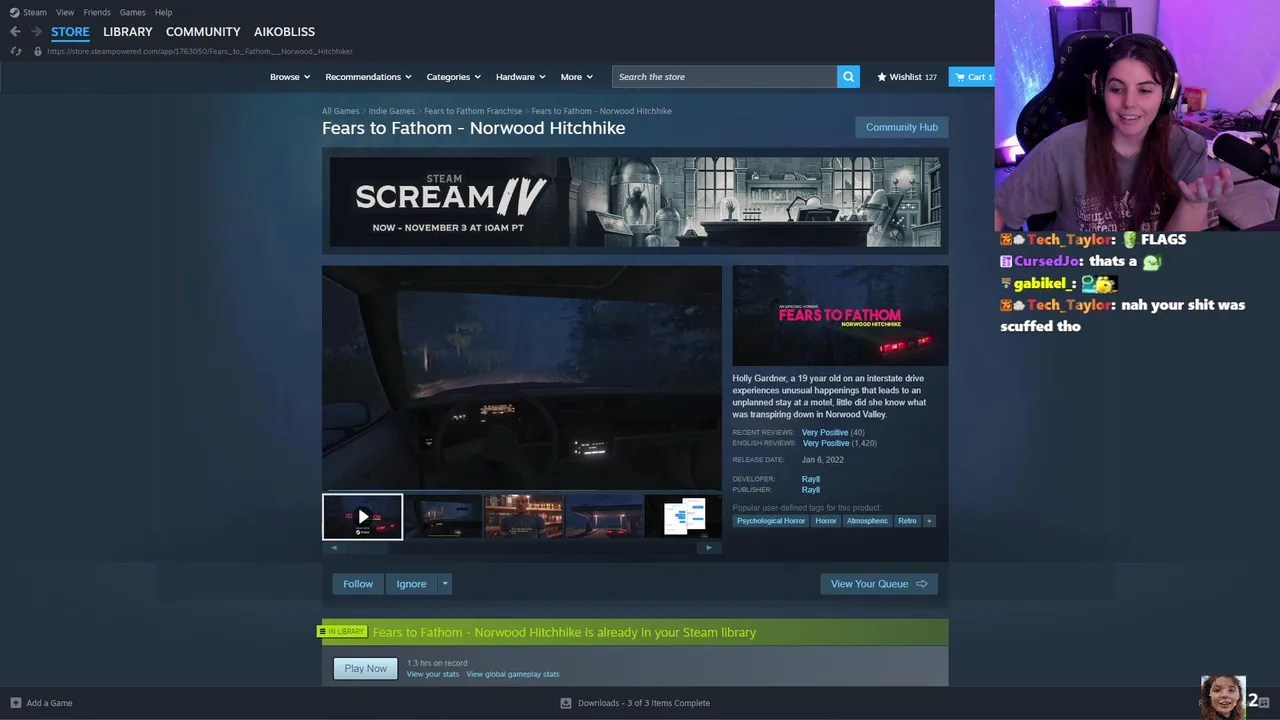This screenshot has width=1280, height=720.
Task: Click the thumbnail strip scrollbar
Action: point(521,548)
